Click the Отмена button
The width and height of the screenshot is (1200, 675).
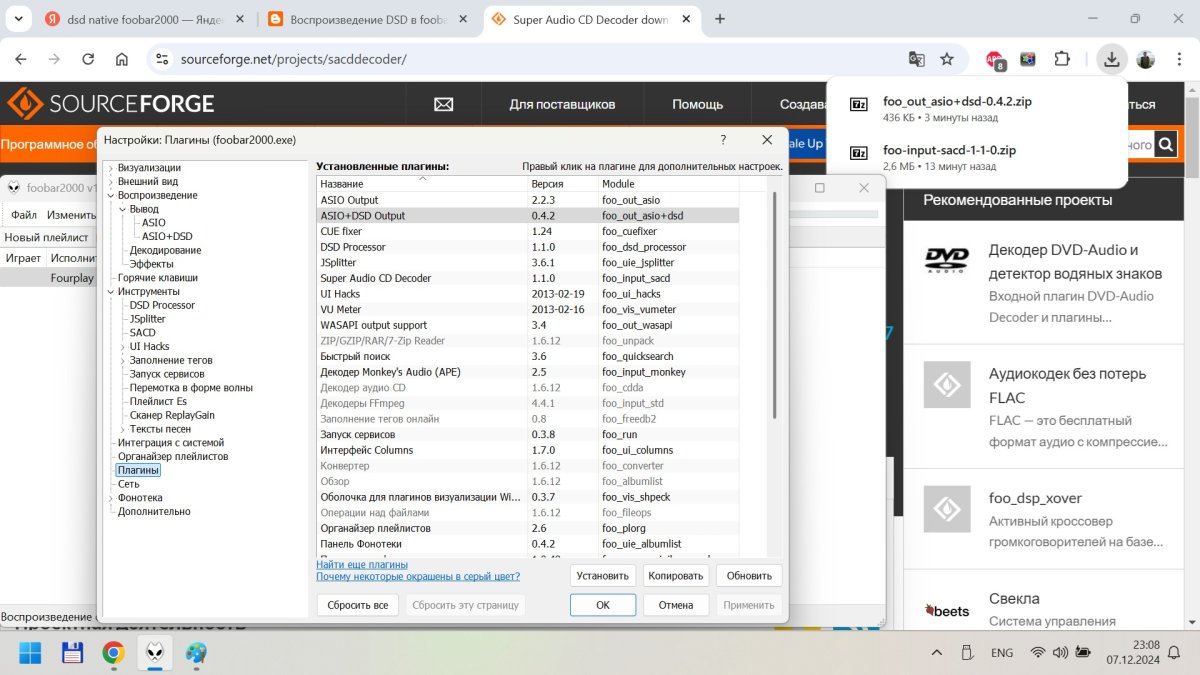click(x=676, y=605)
